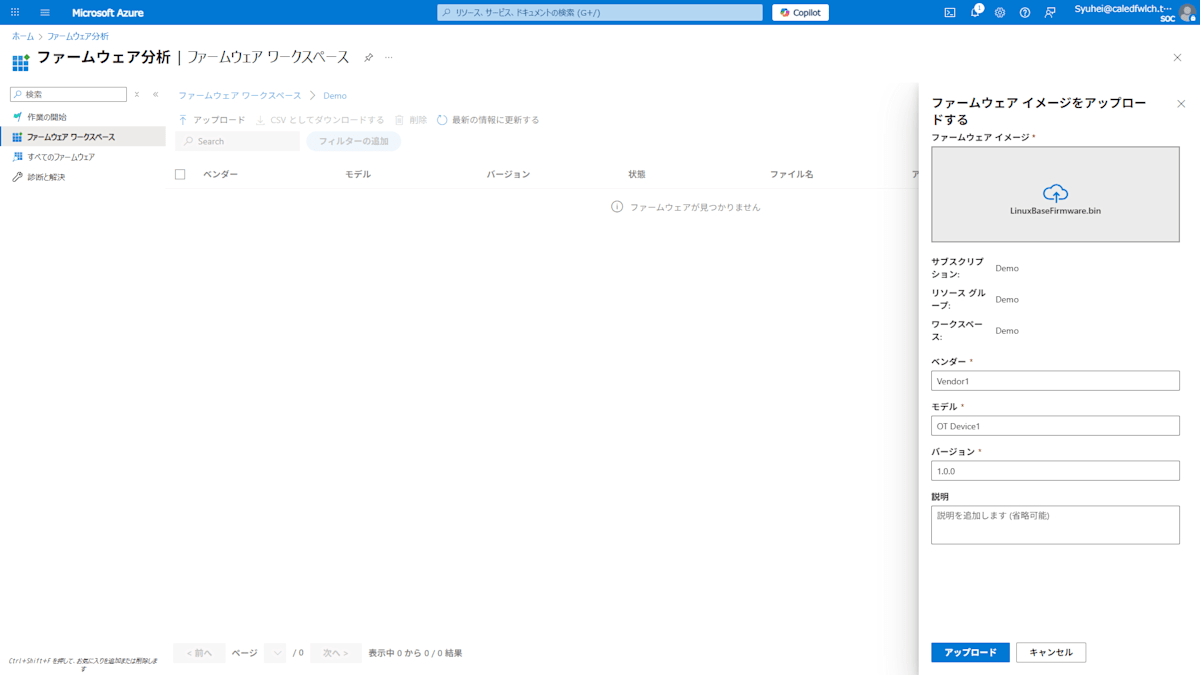This screenshot has height=675, width=1200.
Task: Click 最新の情報に更新する
Action: (487, 120)
